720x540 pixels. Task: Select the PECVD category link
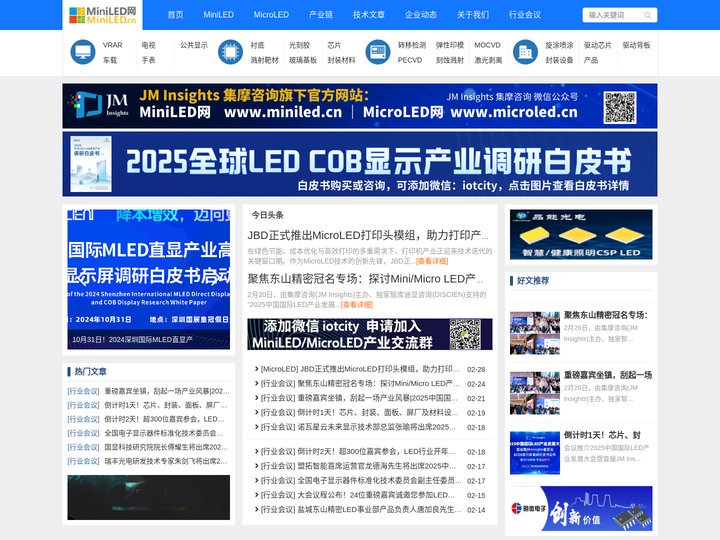[410, 60]
